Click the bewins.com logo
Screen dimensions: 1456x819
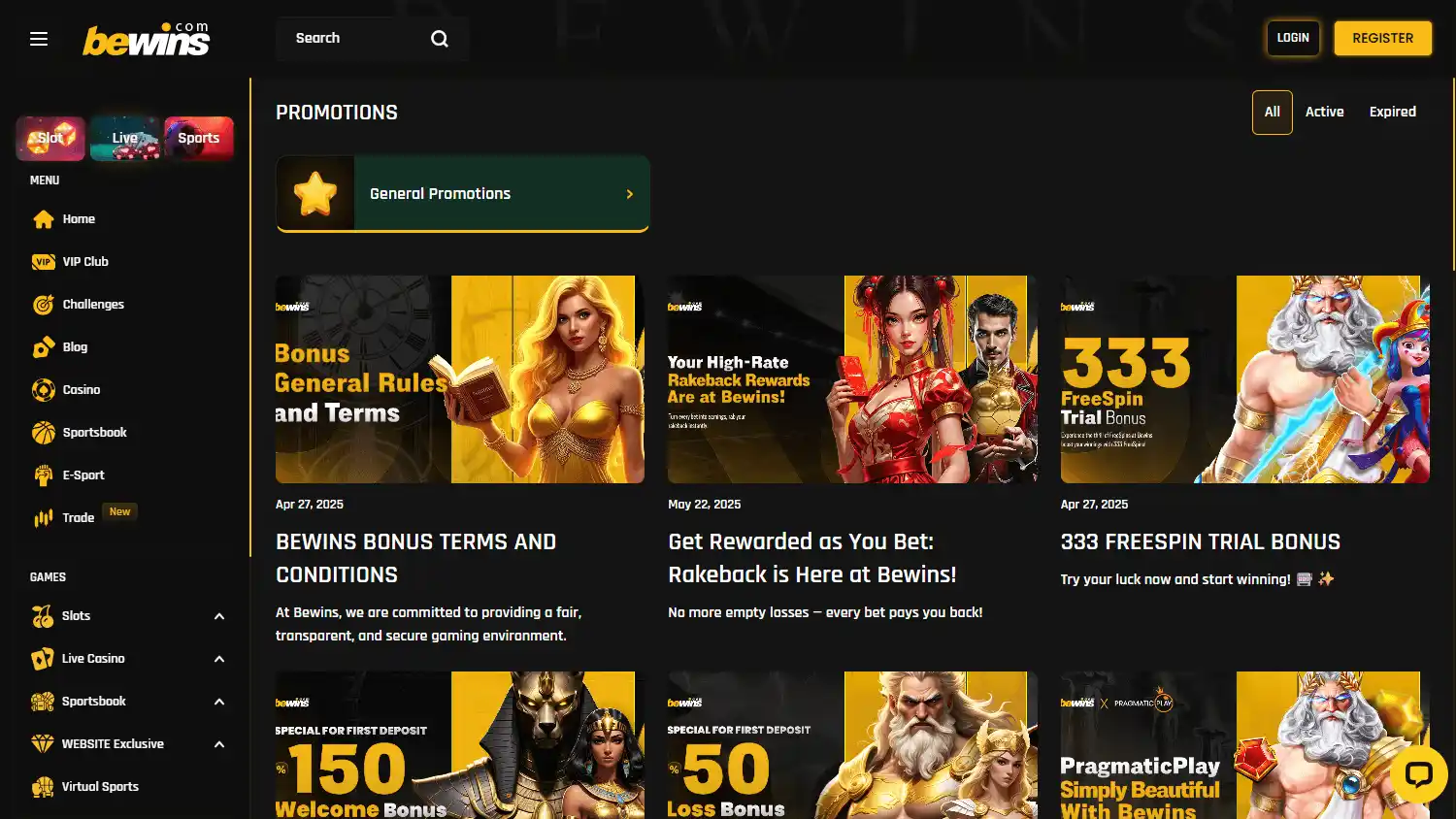tap(147, 39)
